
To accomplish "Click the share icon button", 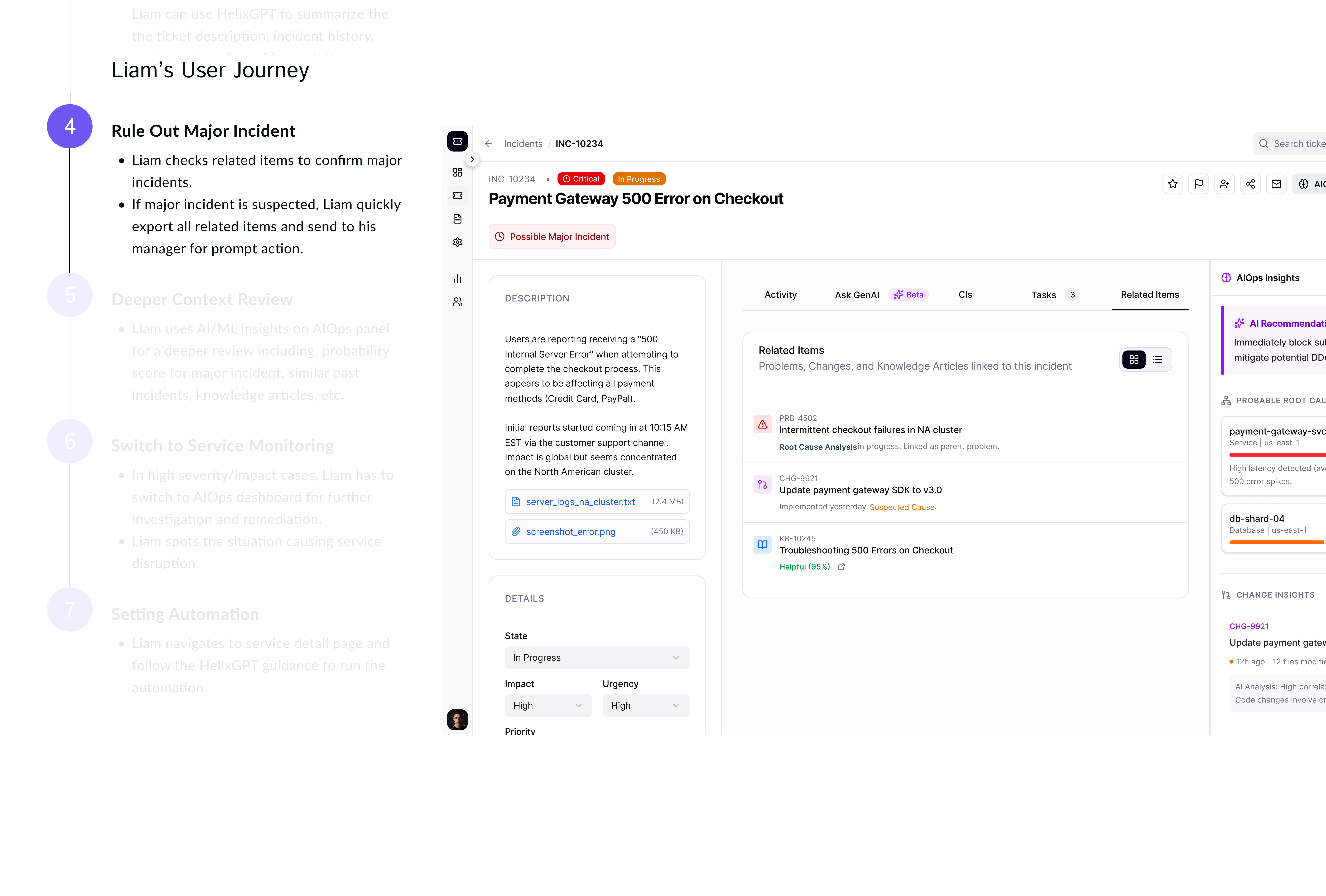I will pos(1250,184).
